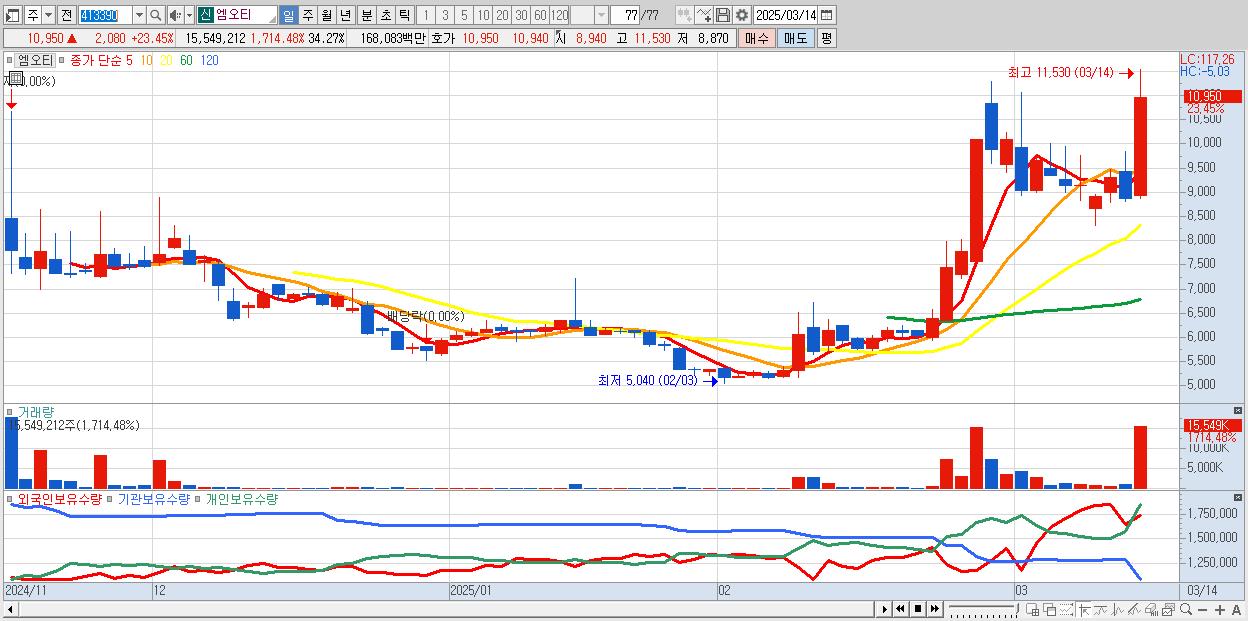Screen dimensions: 1248x621
Task: Click the pencil line drawing icon
Action: tap(1134, 609)
